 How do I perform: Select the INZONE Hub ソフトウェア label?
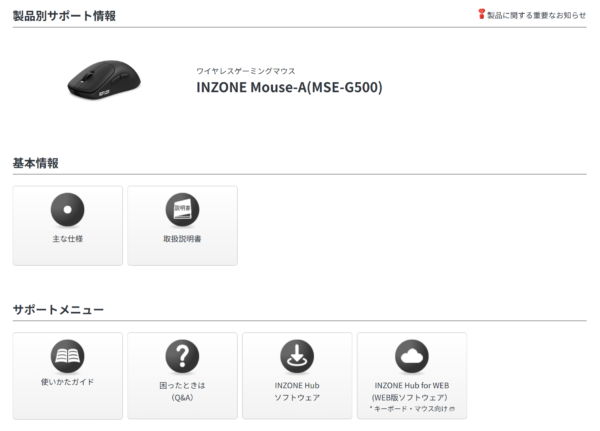(x=297, y=390)
